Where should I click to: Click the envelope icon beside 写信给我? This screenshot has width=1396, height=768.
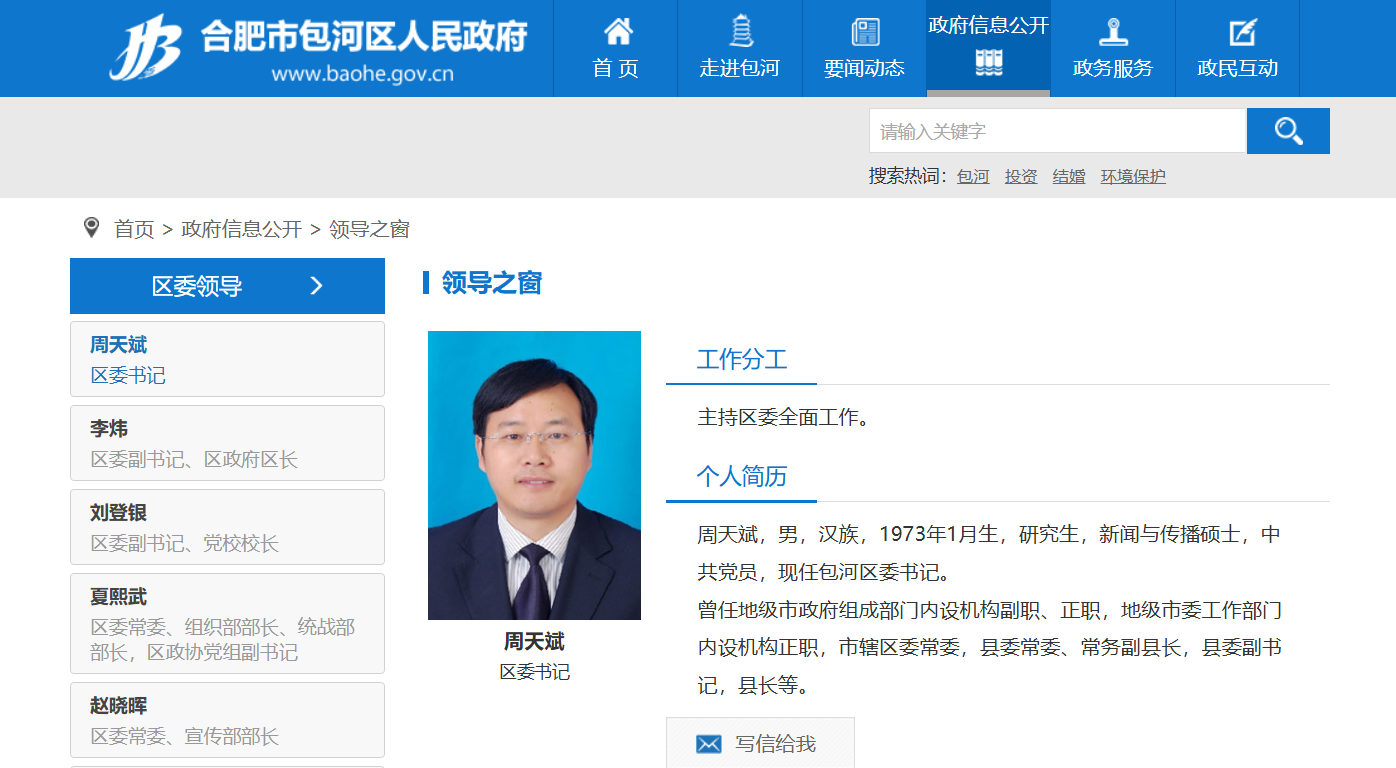[709, 744]
